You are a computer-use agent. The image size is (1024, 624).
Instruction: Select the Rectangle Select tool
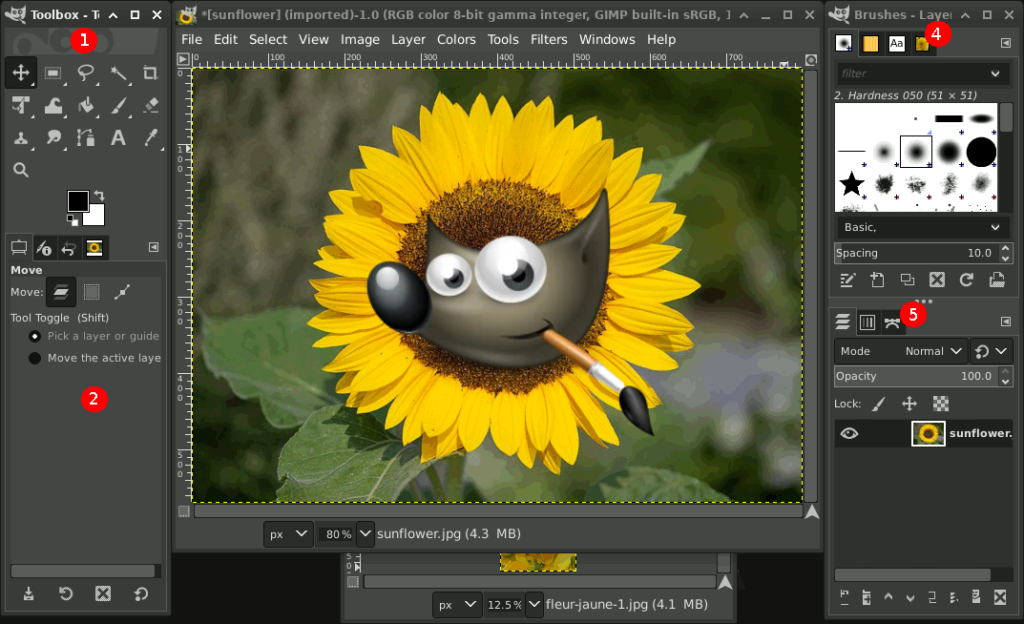point(53,72)
